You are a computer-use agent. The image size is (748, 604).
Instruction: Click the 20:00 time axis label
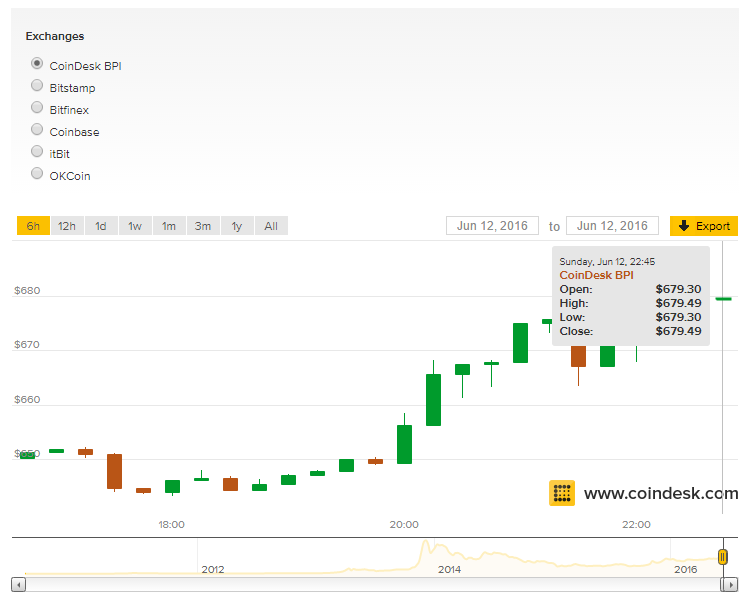point(404,525)
